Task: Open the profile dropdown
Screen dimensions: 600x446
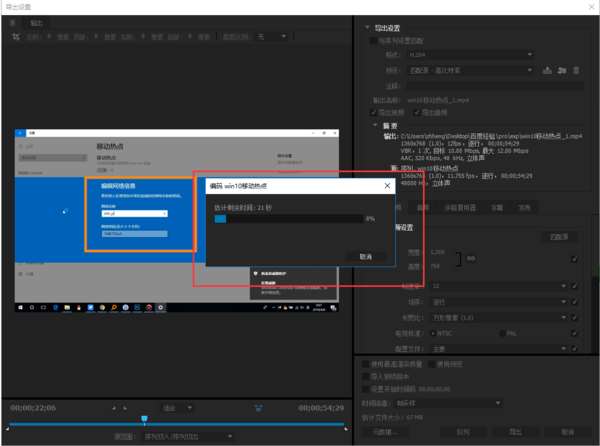Action: coord(499,348)
